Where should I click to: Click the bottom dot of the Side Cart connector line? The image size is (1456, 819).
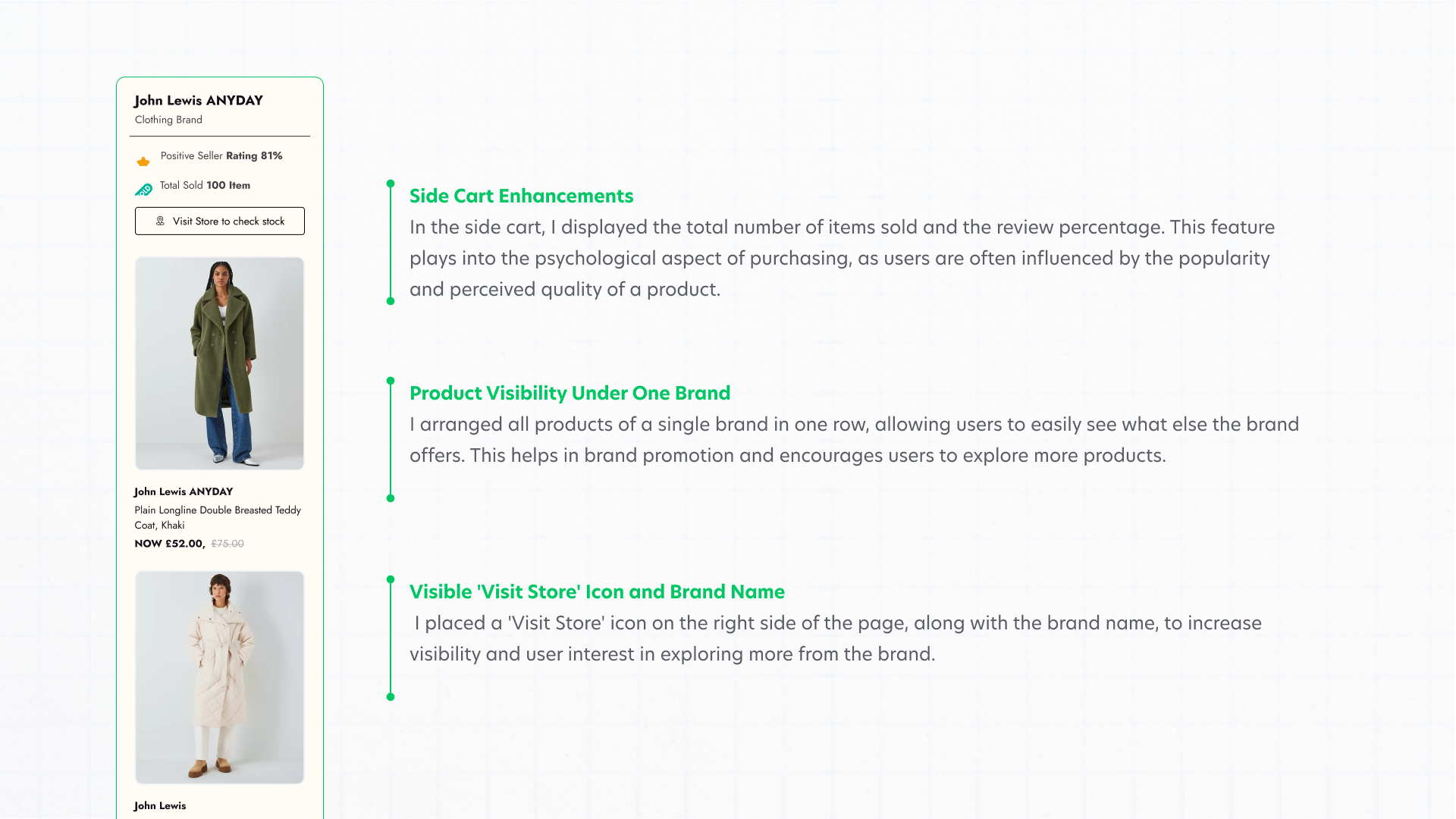click(x=391, y=300)
